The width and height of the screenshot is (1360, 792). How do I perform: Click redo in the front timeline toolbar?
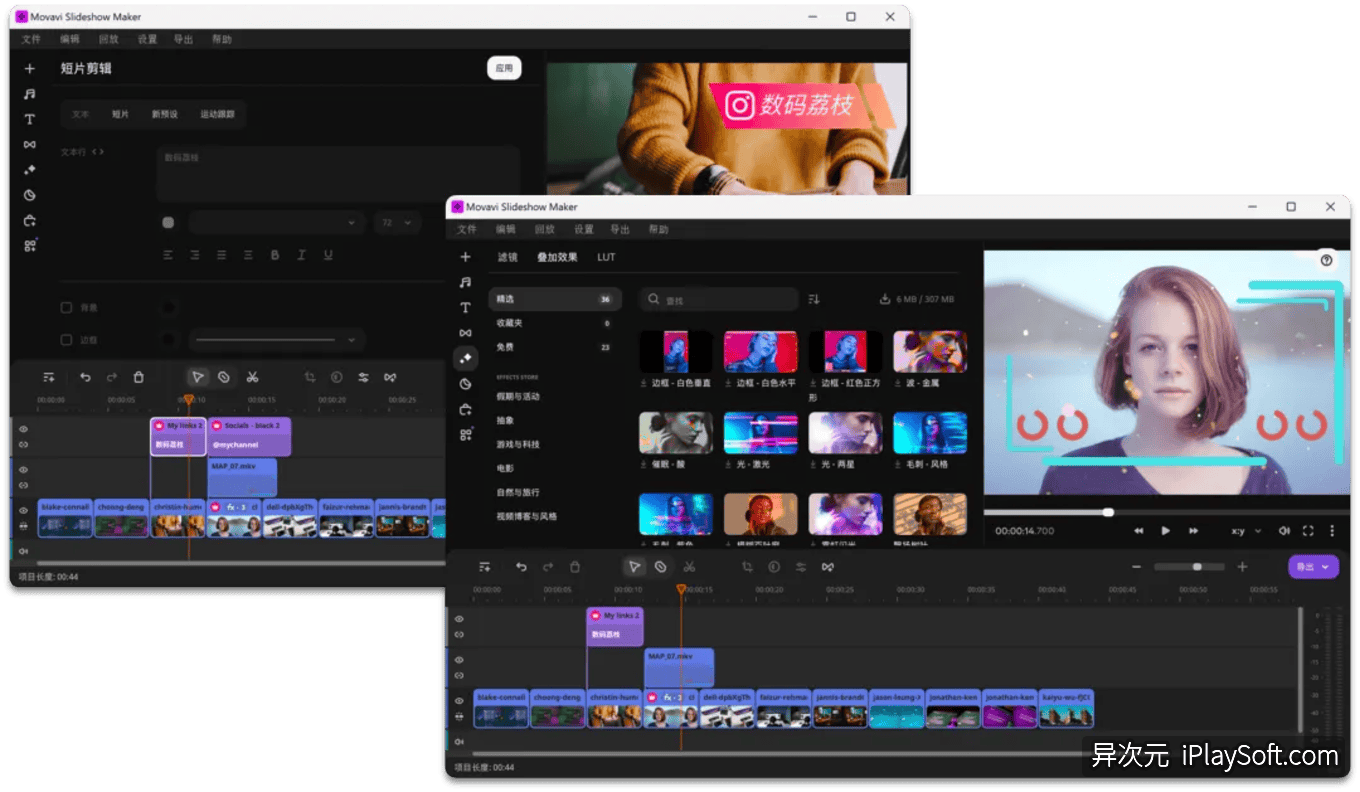548,567
